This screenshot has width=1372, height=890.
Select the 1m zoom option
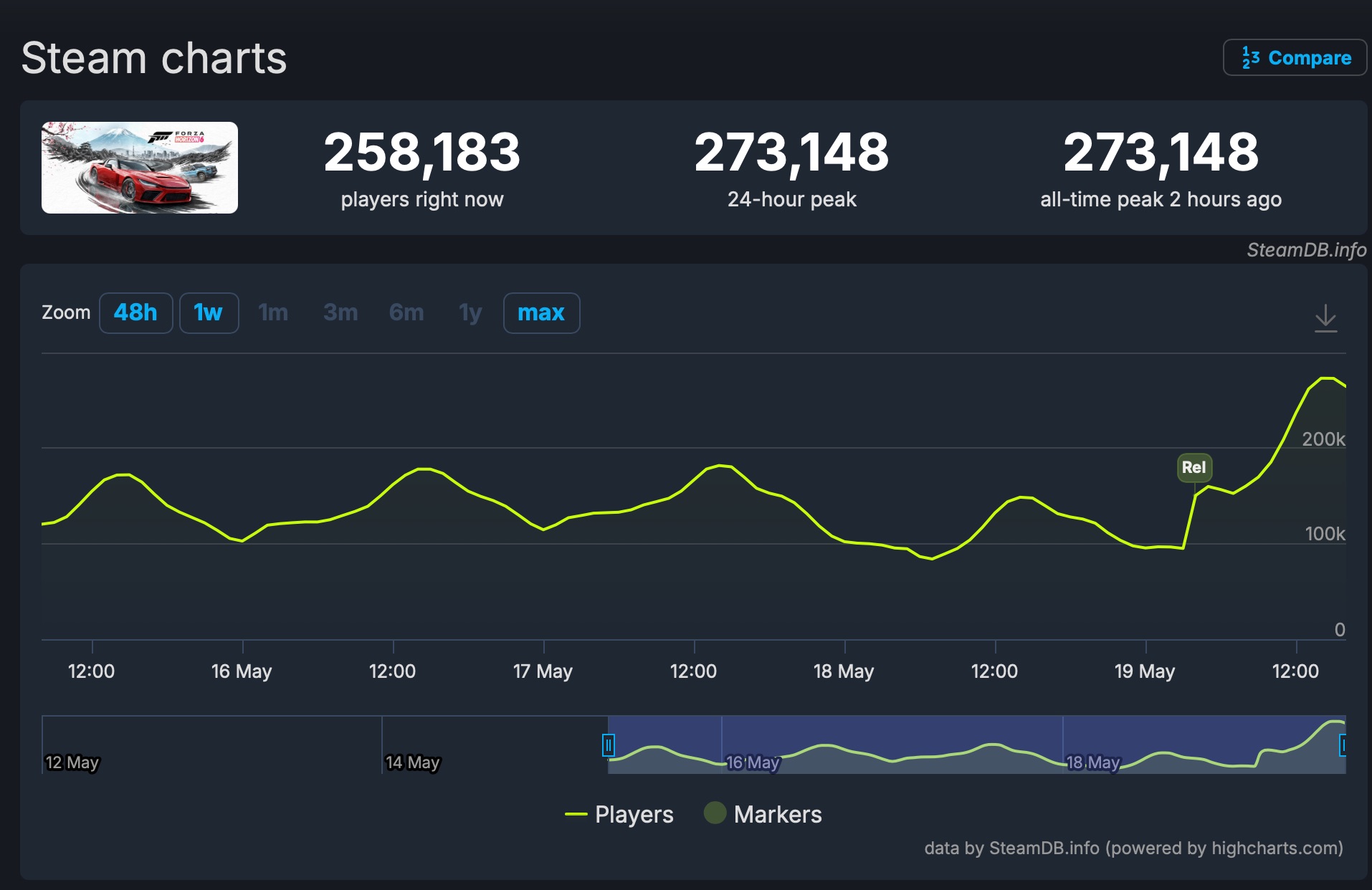click(x=273, y=313)
